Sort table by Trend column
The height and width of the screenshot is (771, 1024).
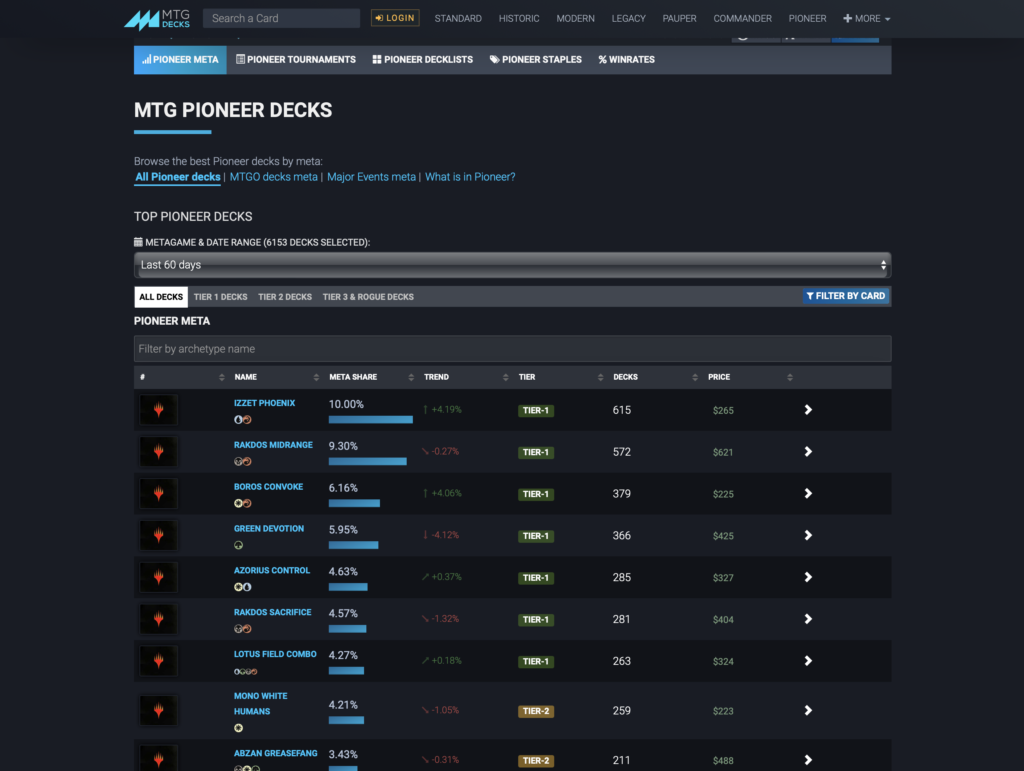[466, 377]
